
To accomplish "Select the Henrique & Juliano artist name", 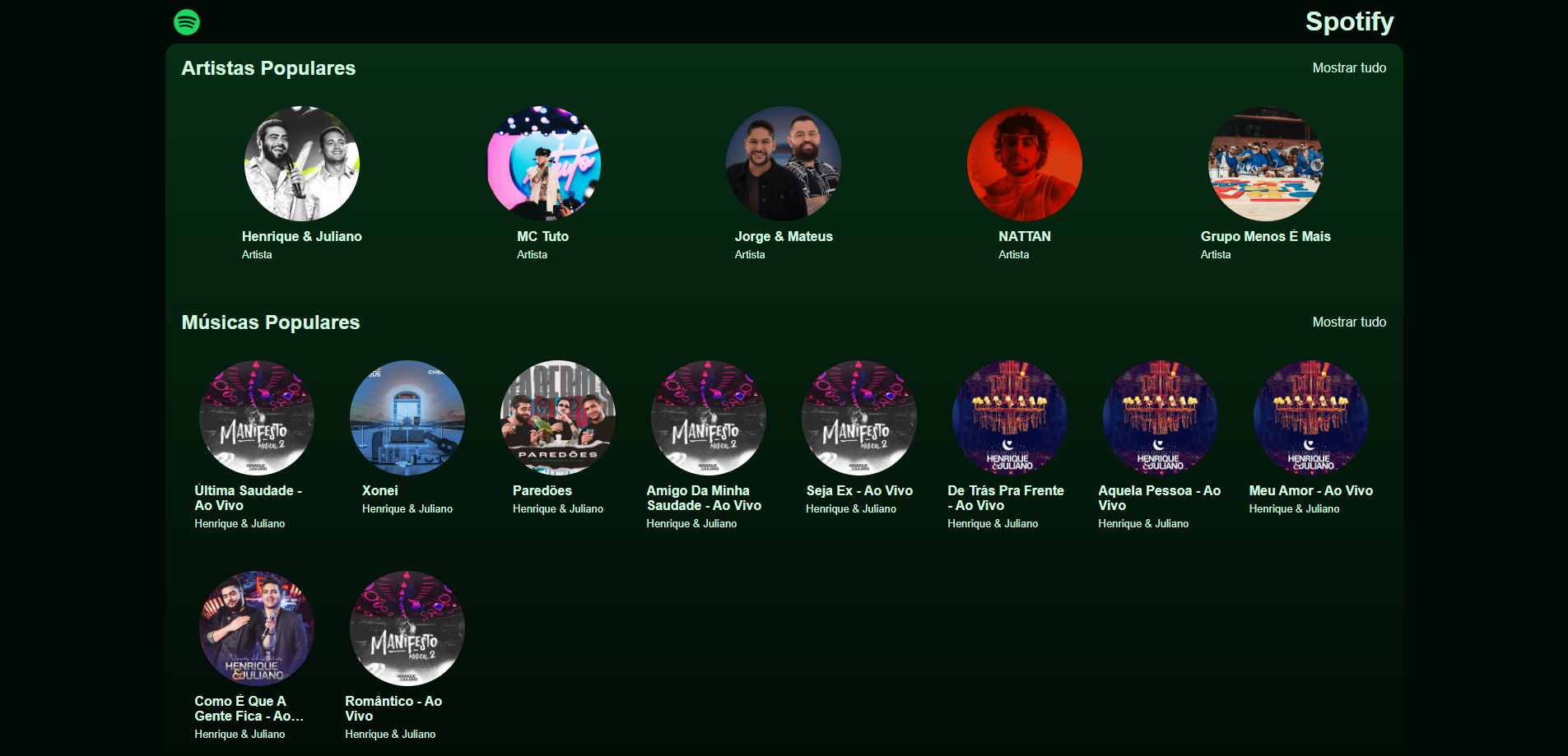I will pos(302,236).
